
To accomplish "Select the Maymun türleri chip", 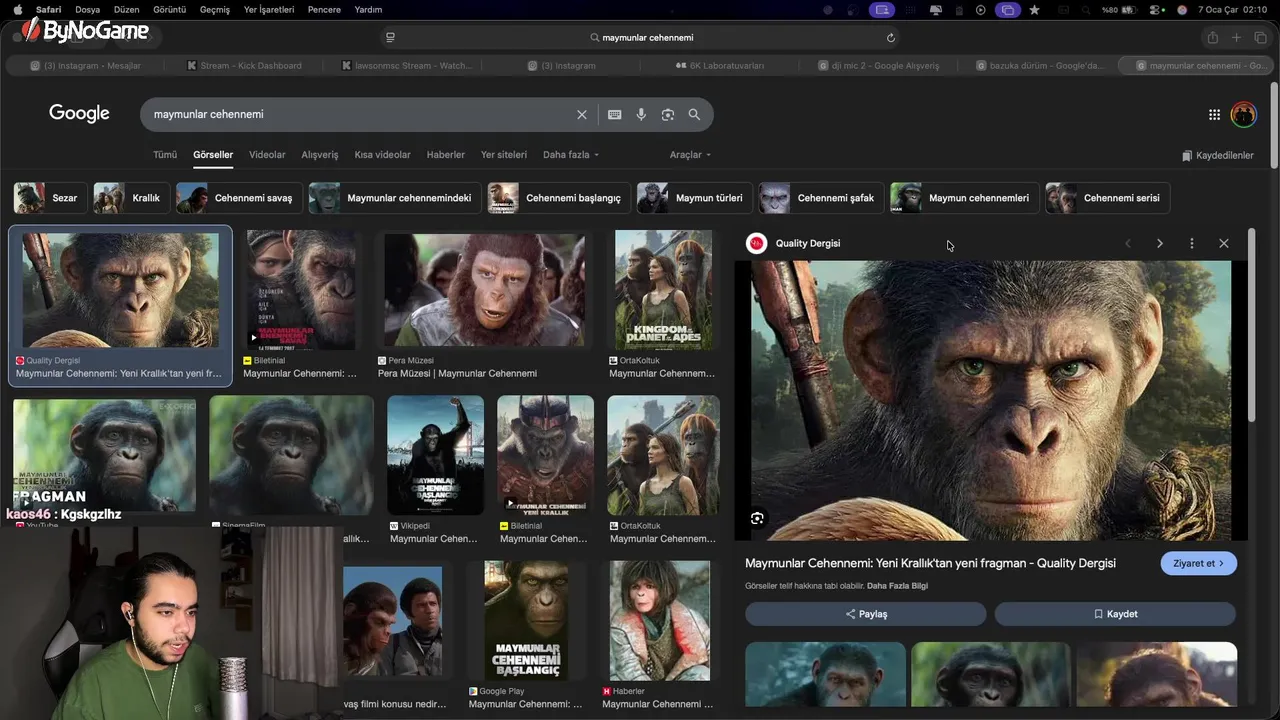I will point(693,198).
